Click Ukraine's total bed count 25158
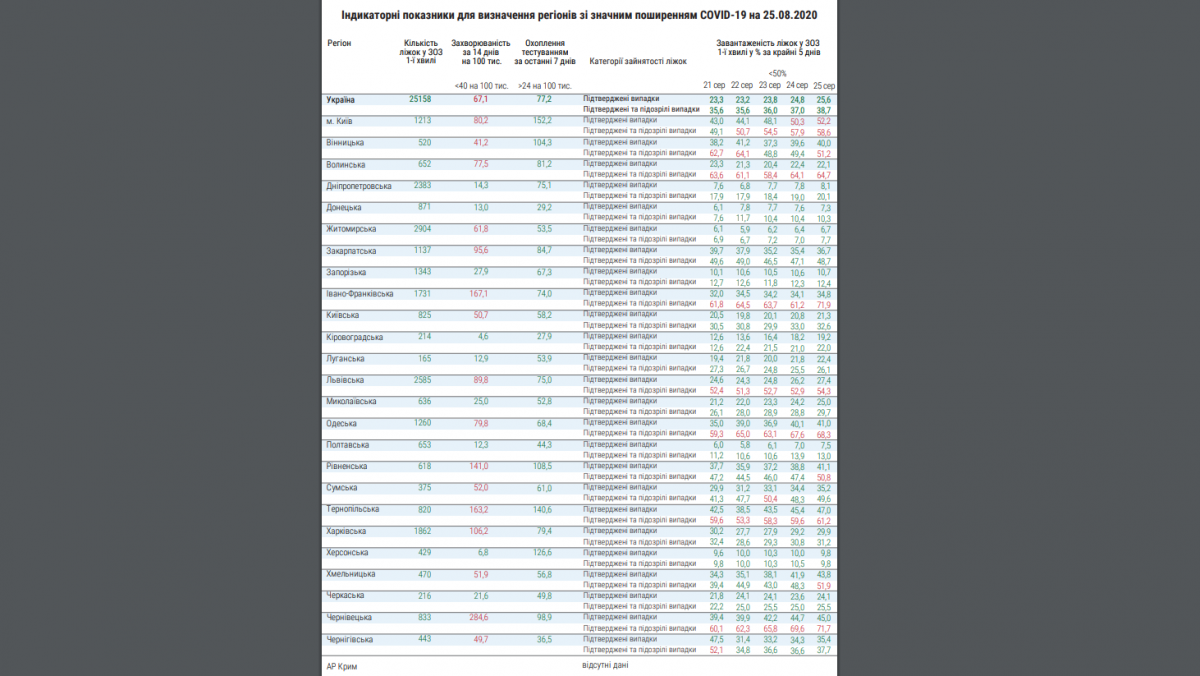1200x676 pixels. tap(420, 100)
